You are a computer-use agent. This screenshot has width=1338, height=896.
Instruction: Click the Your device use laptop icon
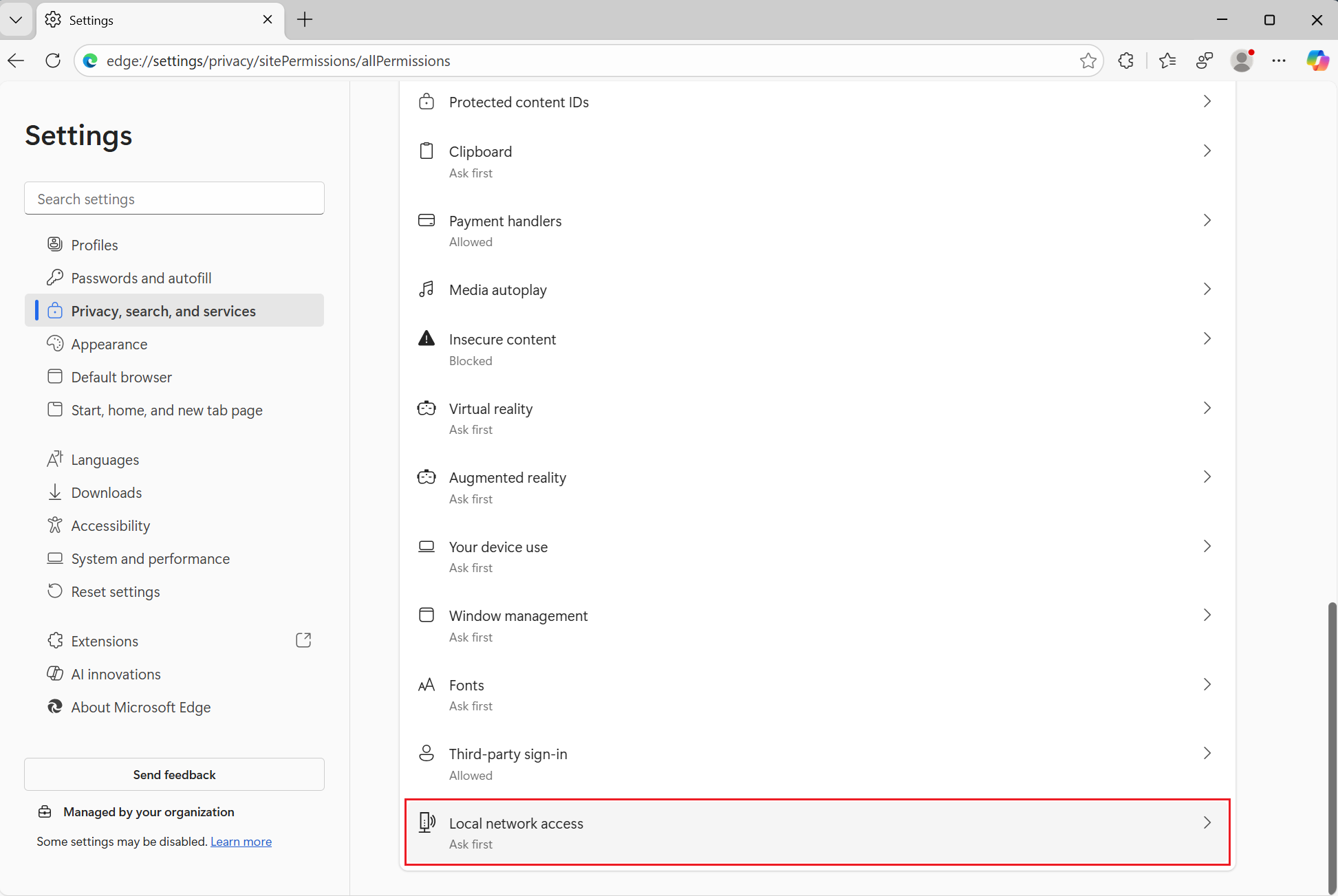point(427,546)
